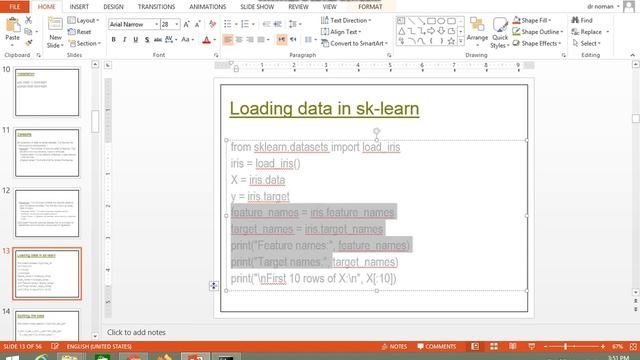The width and height of the screenshot is (640, 360).
Task: Select the triangle shape in shapes gallery
Action: coord(401,31)
